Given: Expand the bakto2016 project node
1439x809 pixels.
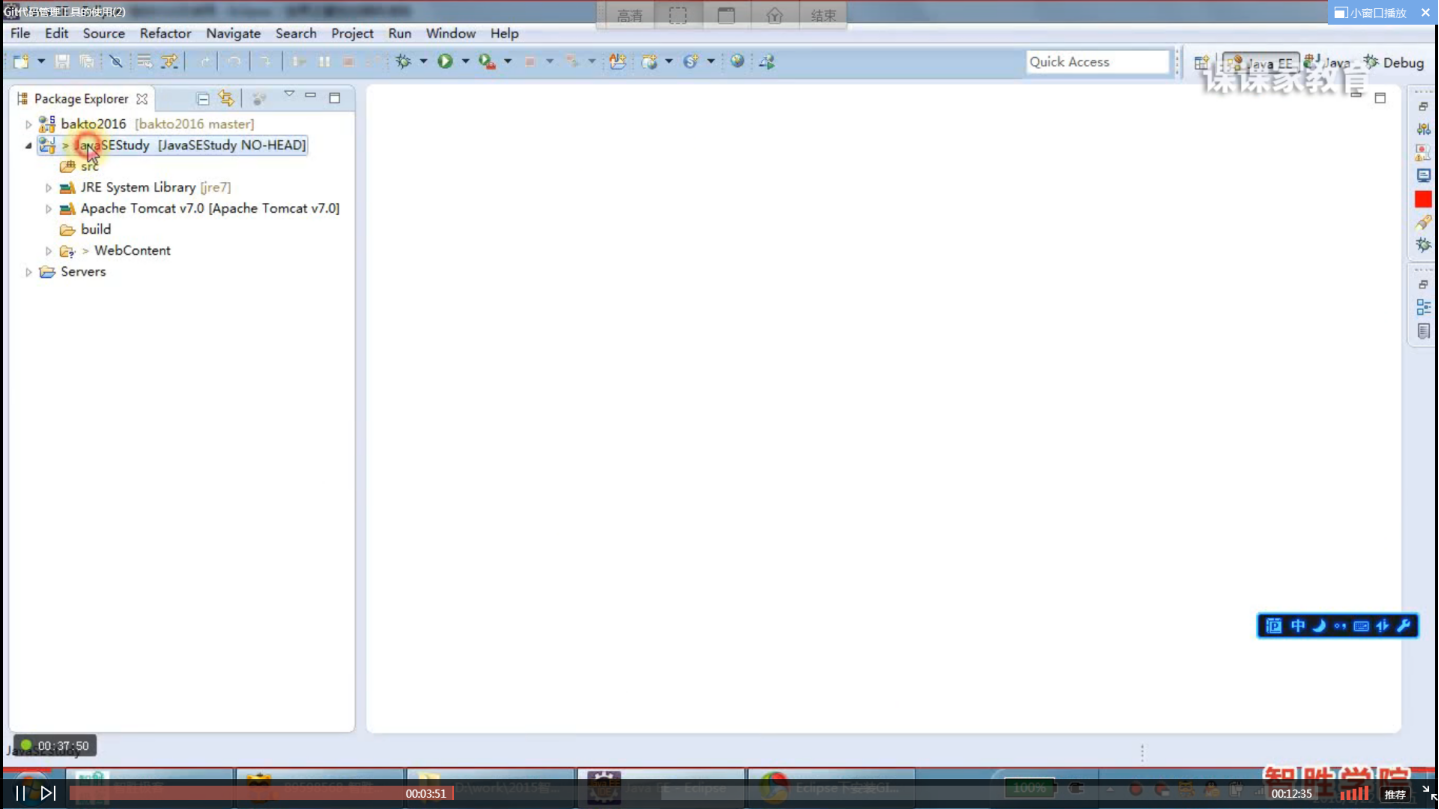Looking at the screenshot, I should click(28, 125).
